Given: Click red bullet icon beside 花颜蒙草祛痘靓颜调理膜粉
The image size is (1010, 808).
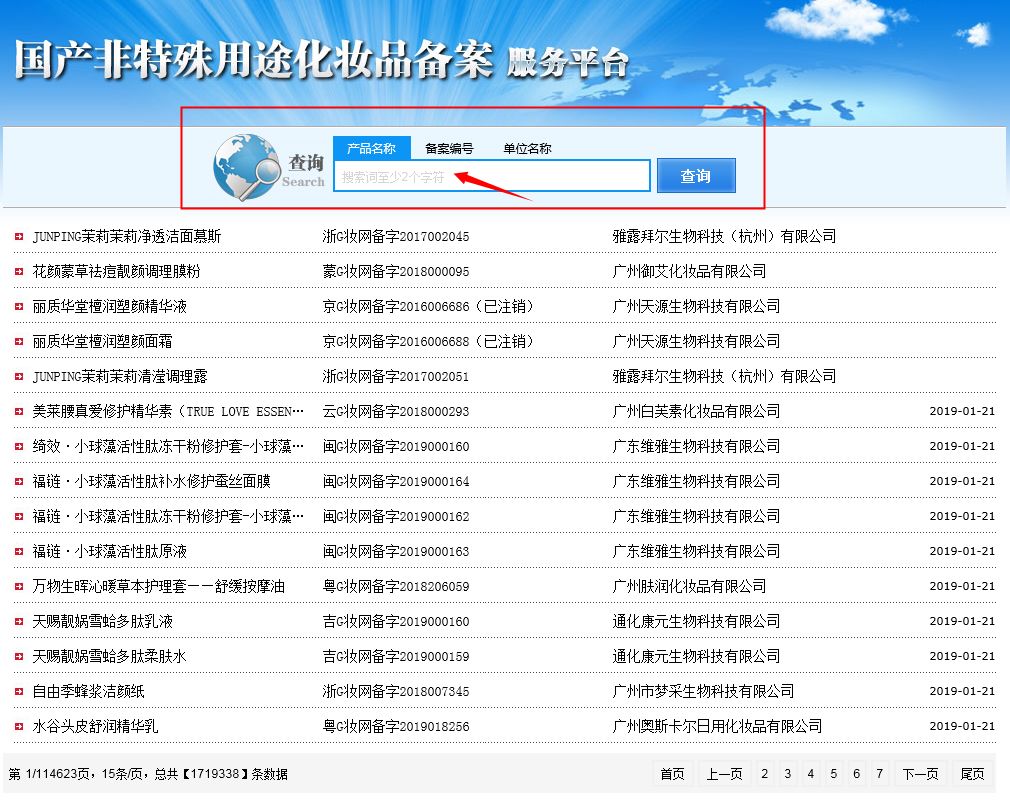Looking at the screenshot, I should coord(19,272).
